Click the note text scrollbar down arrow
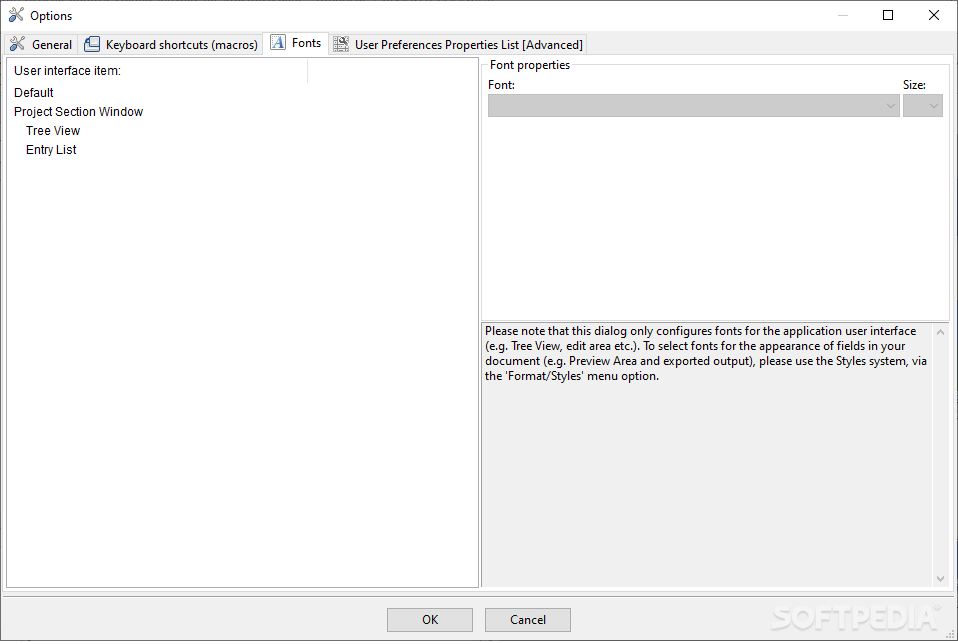This screenshot has width=958, height=644. (x=940, y=579)
